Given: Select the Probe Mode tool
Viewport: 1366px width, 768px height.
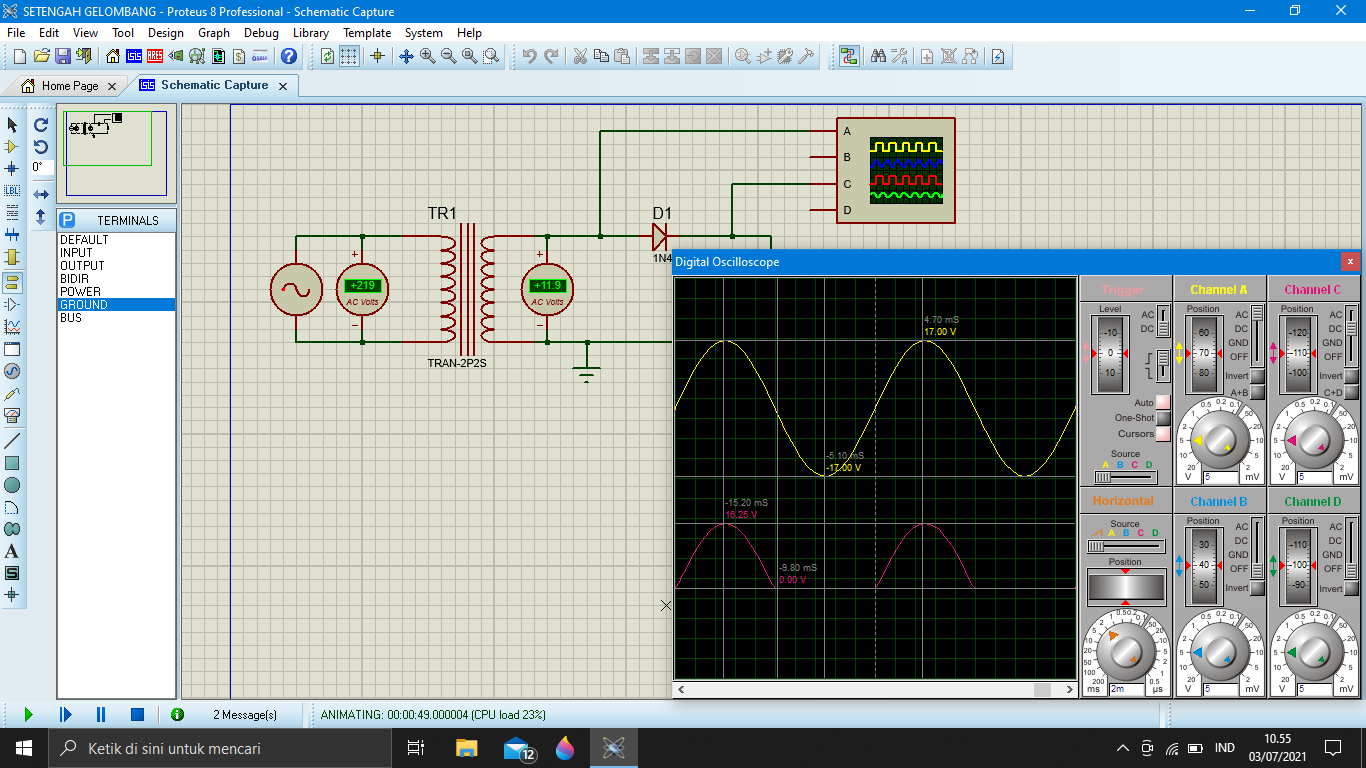Looking at the screenshot, I should click(x=12, y=393).
